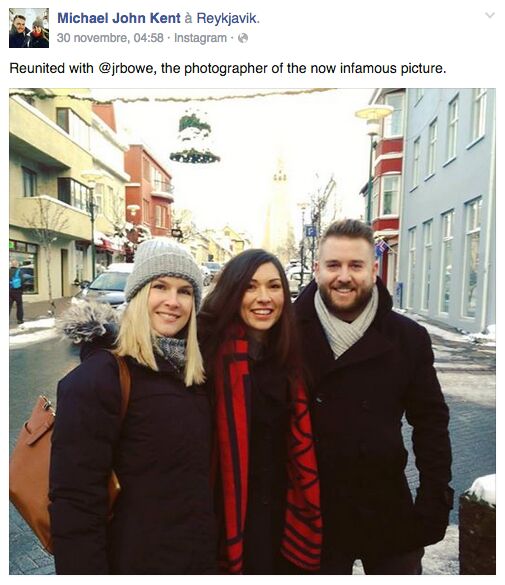Click the blue parking sign in the photo
Image resolution: width=505 pixels, height=585 pixels.
click(310, 231)
